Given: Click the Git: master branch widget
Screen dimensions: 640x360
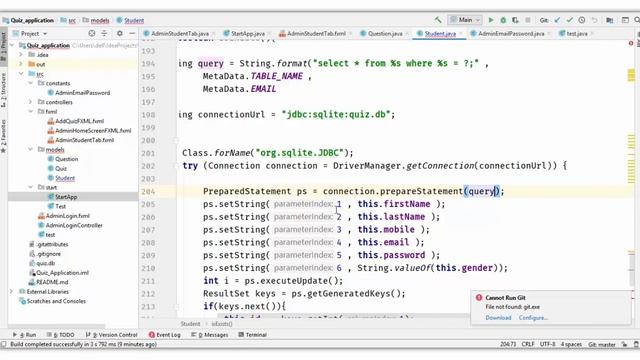Looking at the screenshot, I should click(x=602, y=344).
